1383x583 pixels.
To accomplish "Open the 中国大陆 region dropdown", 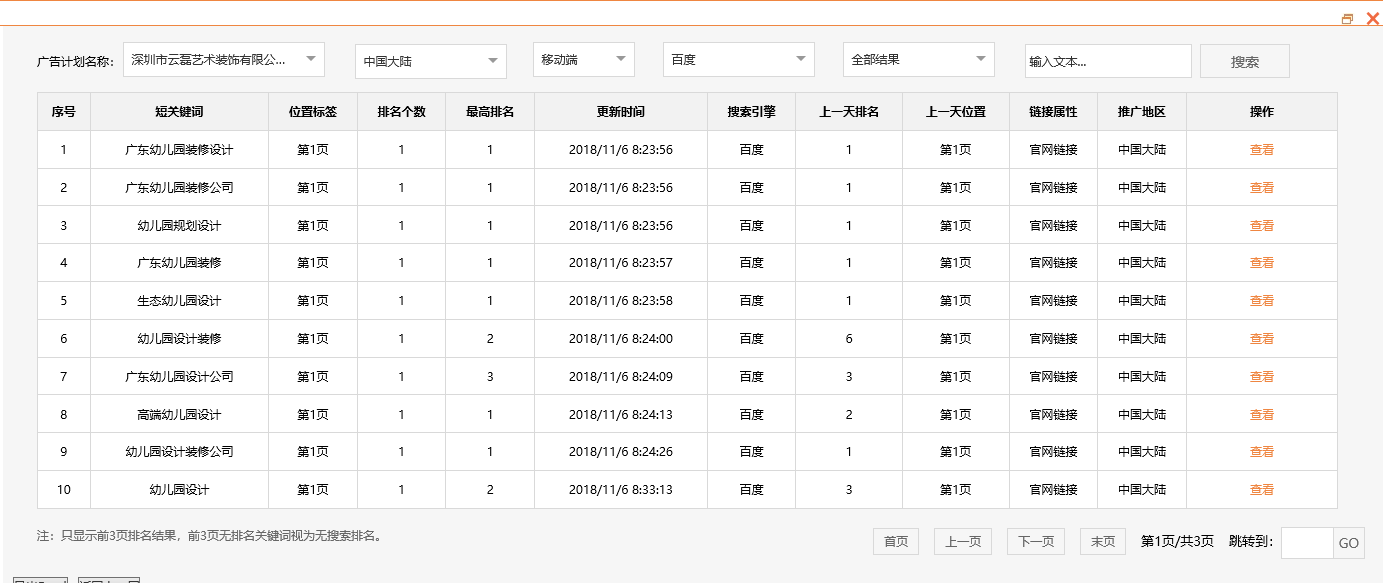I will click(430, 59).
